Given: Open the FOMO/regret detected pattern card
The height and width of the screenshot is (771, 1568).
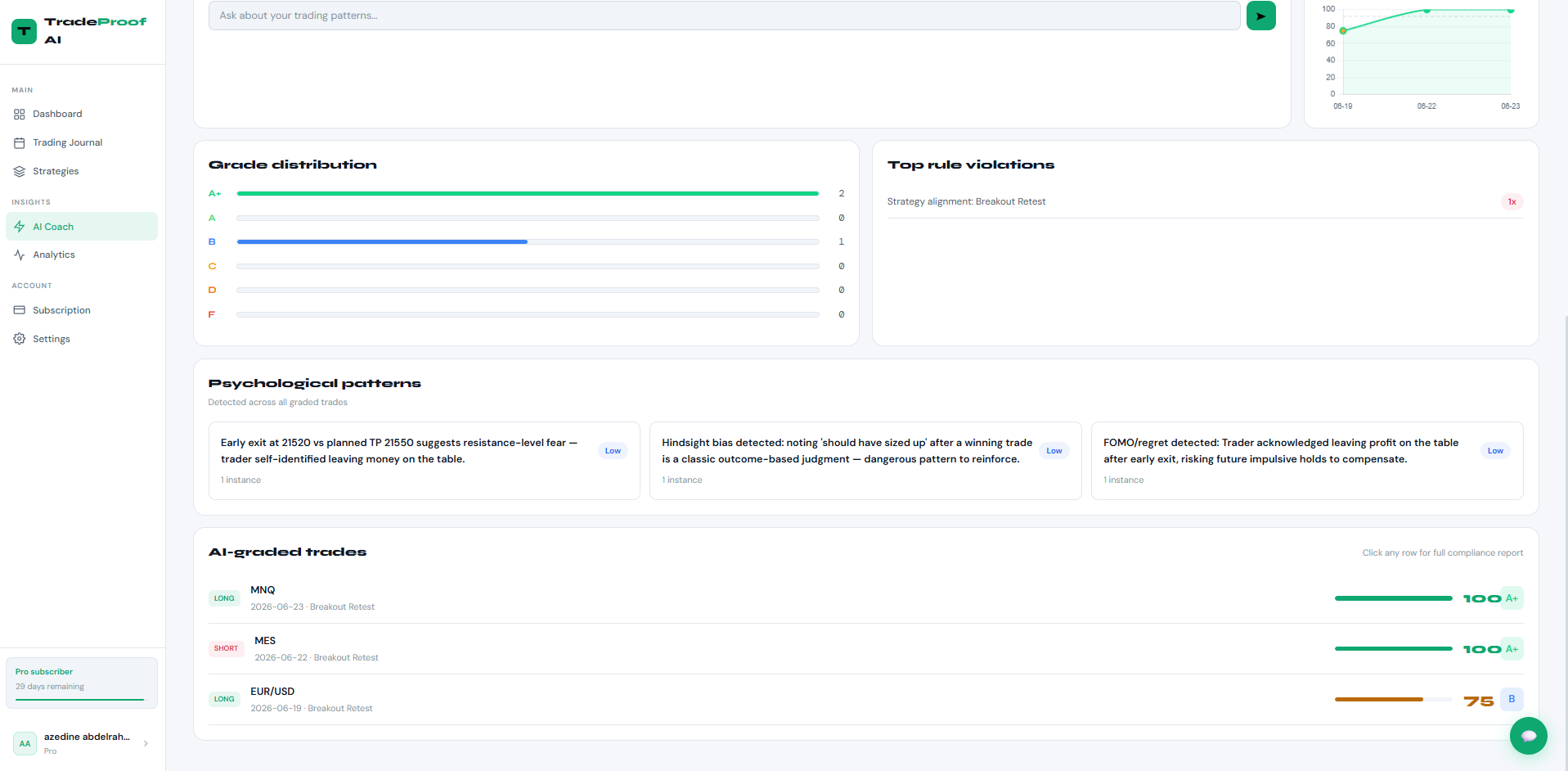Looking at the screenshot, I should [x=1307, y=461].
